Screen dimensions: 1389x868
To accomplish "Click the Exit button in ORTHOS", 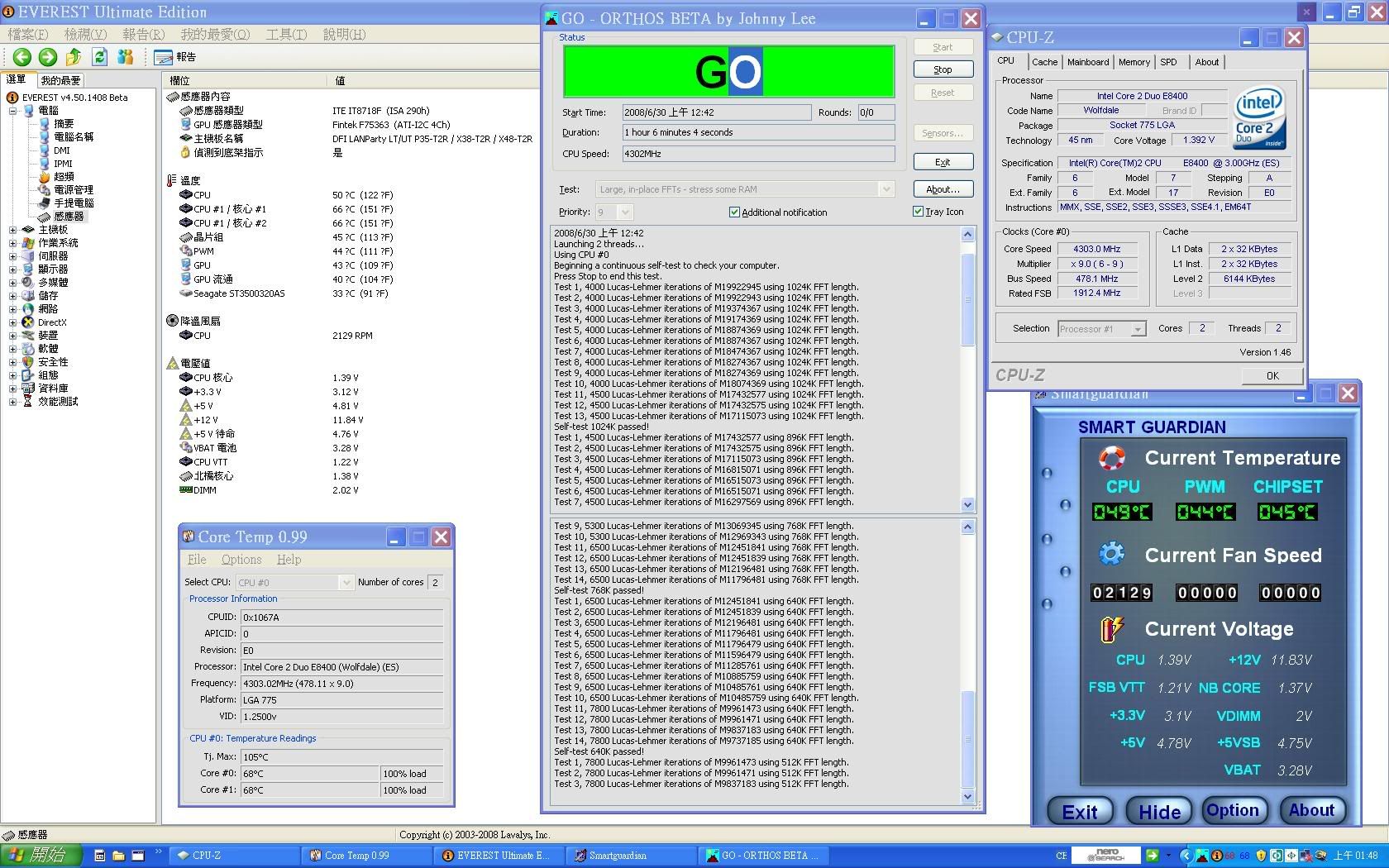I will [943, 162].
